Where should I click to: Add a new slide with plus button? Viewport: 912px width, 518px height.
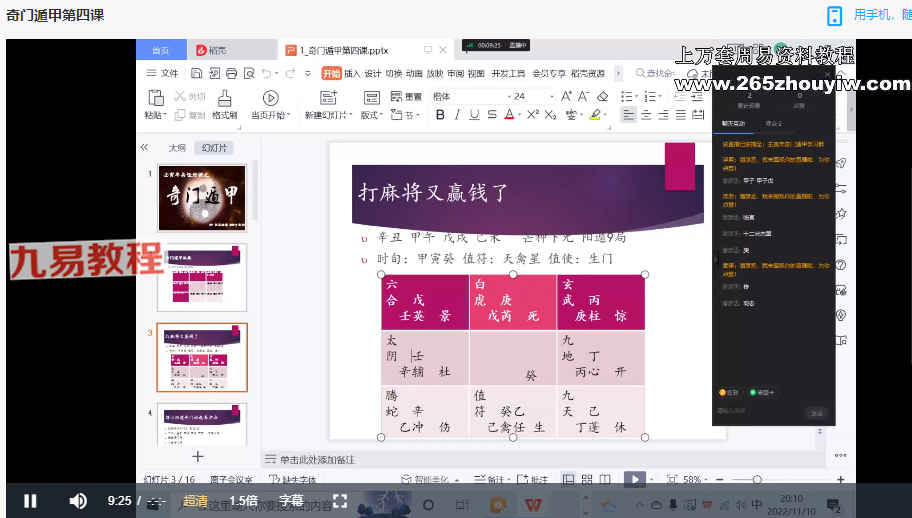click(198, 457)
